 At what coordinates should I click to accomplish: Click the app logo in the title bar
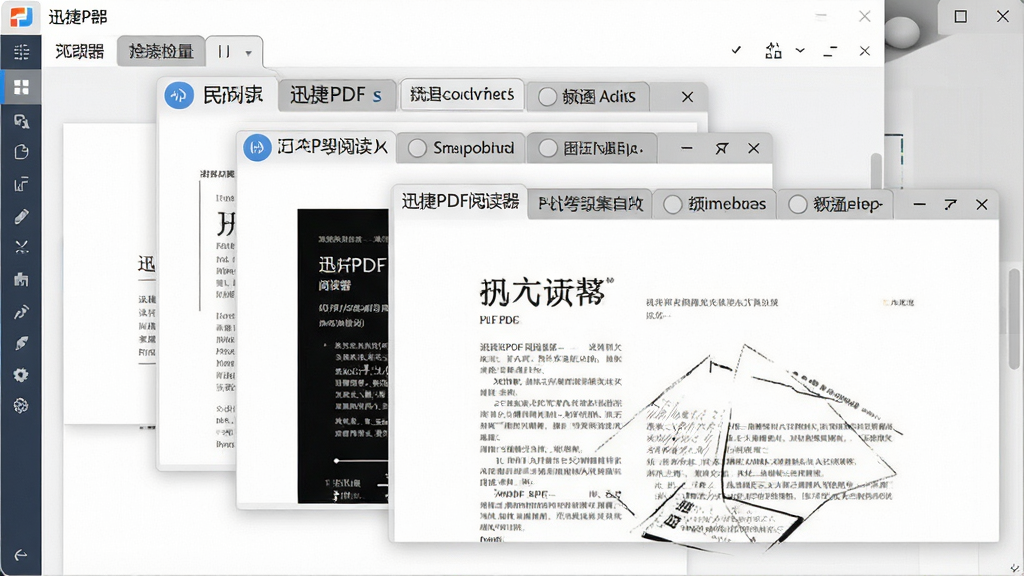(21, 16)
